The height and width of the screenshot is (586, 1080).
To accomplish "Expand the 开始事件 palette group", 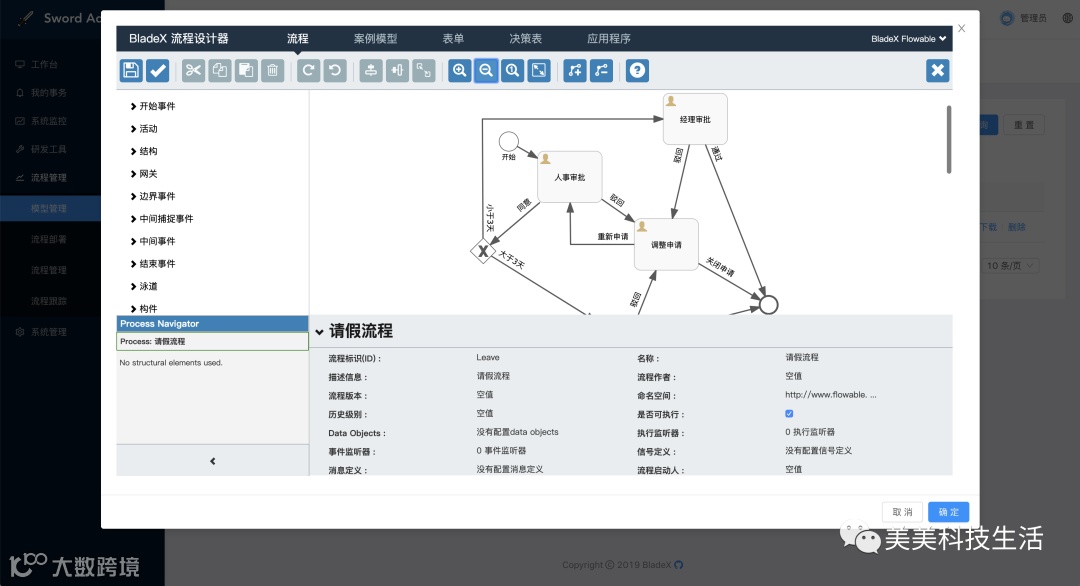I will coord(153,106).
